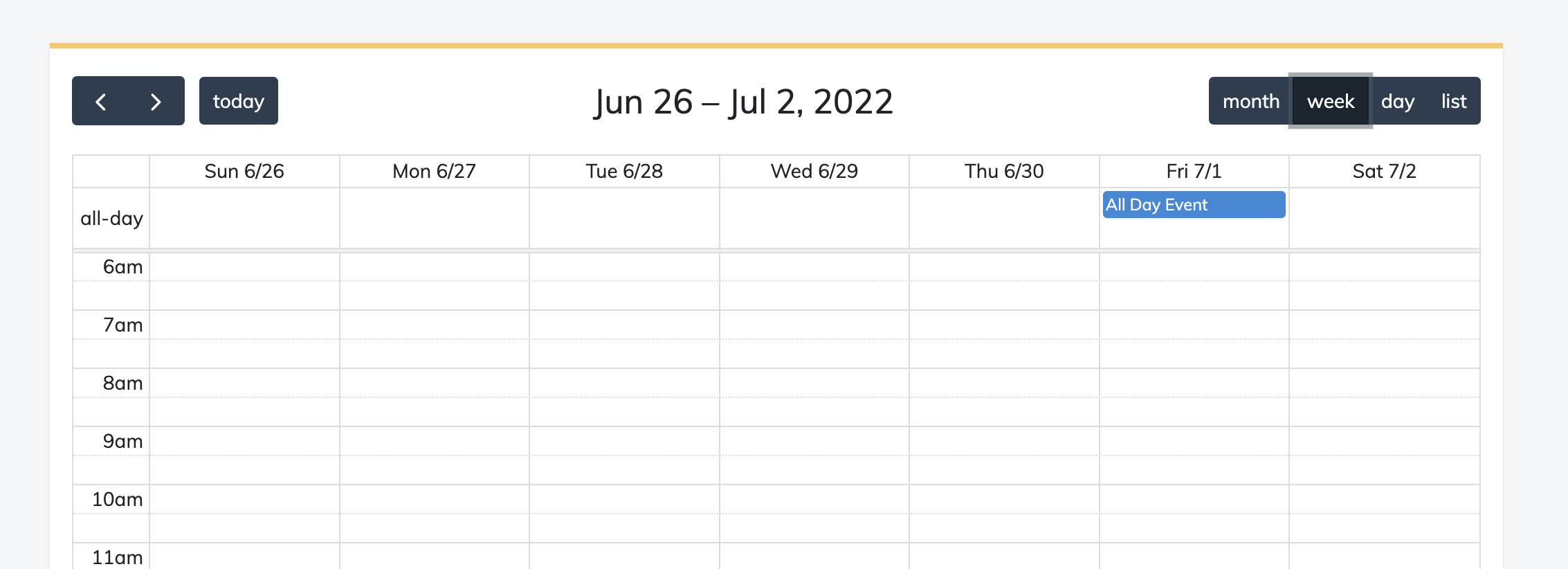
Task: Select the Mon 6/27 column header
Action: tap(434, 171)
